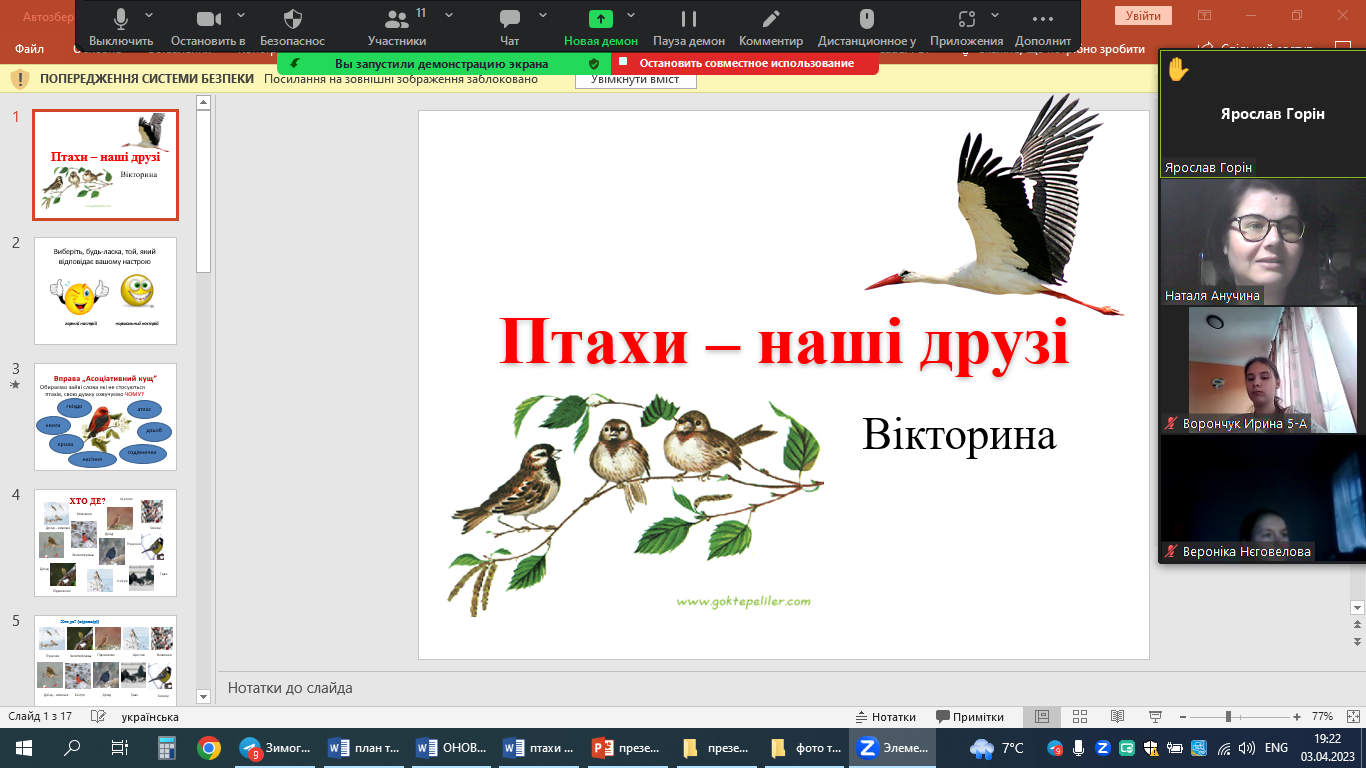Click Слайд 1 з 17 indicator
Viewport: 1366px width, 768px height.
click(x=40, y=717)
